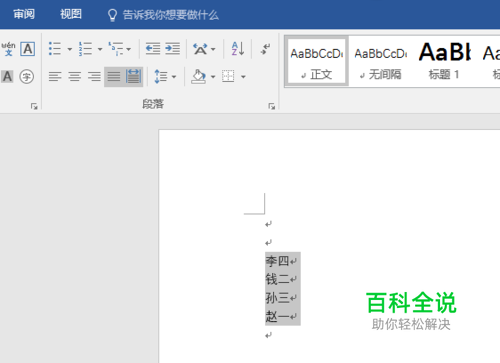Open the Bullets dropdown arrow

click(x=69, y=49)
